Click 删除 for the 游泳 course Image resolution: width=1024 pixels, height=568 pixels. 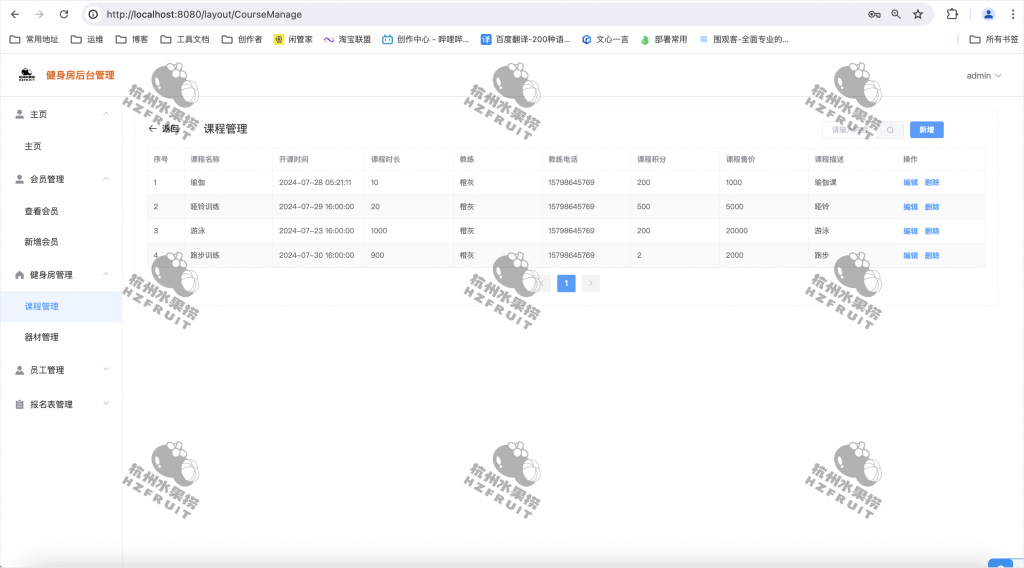click(932, 231)
